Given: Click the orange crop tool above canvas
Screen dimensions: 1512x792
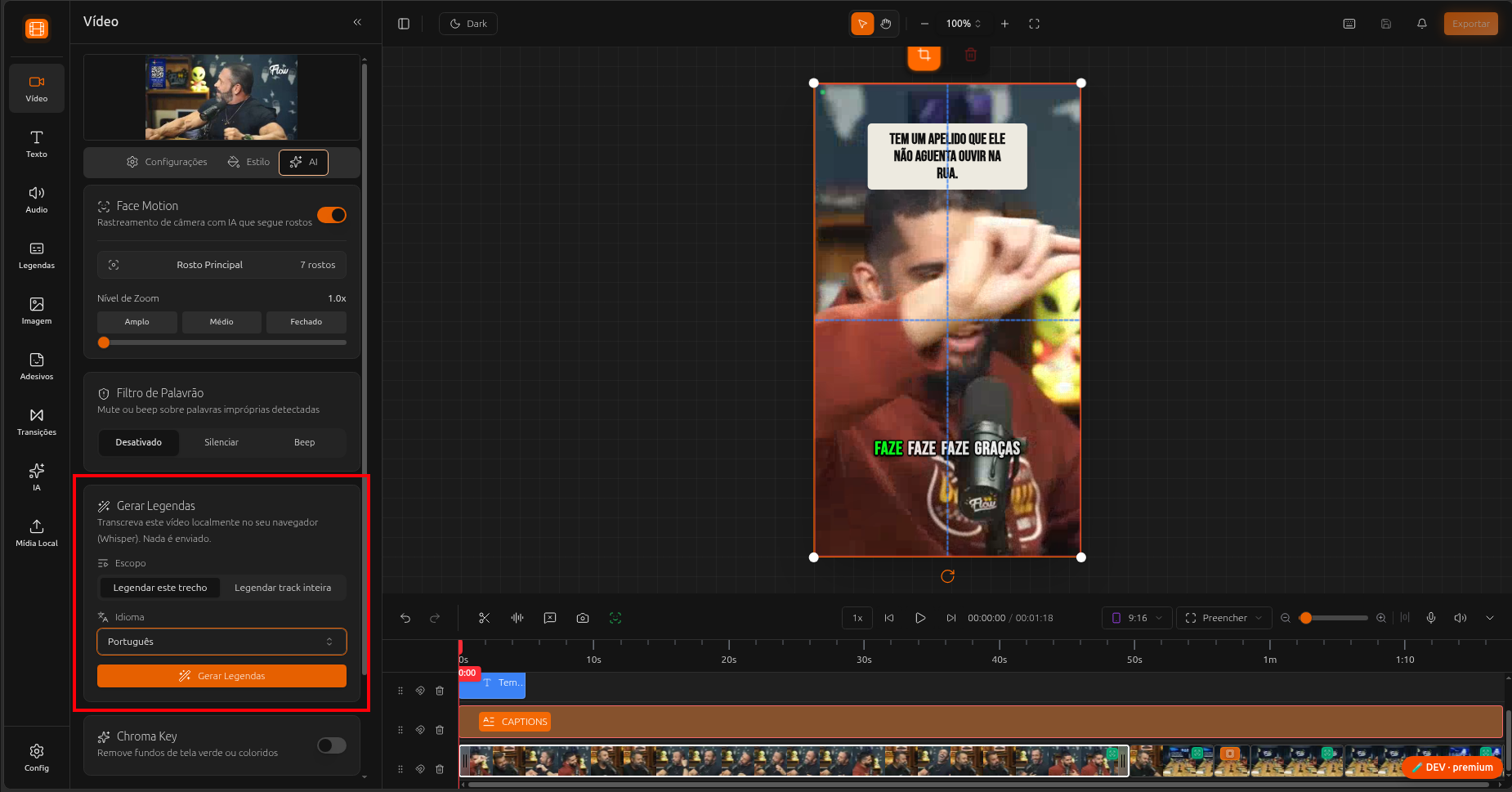Looking at the screenshot, I should click(x=924, y=56).
